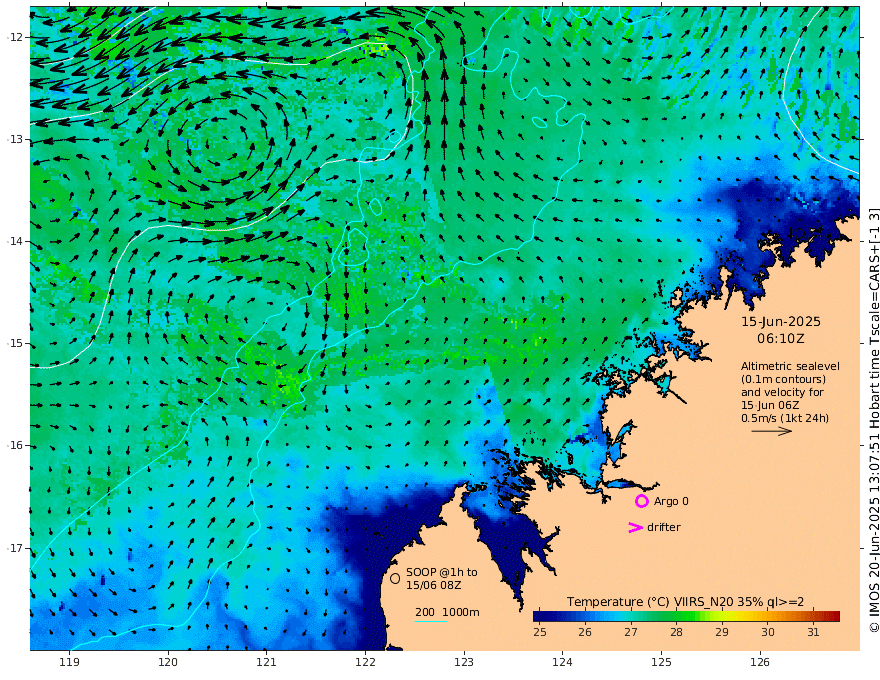Screen dimensions: 880x680
Task: Click latitude axis label -17
Action: 15,548
